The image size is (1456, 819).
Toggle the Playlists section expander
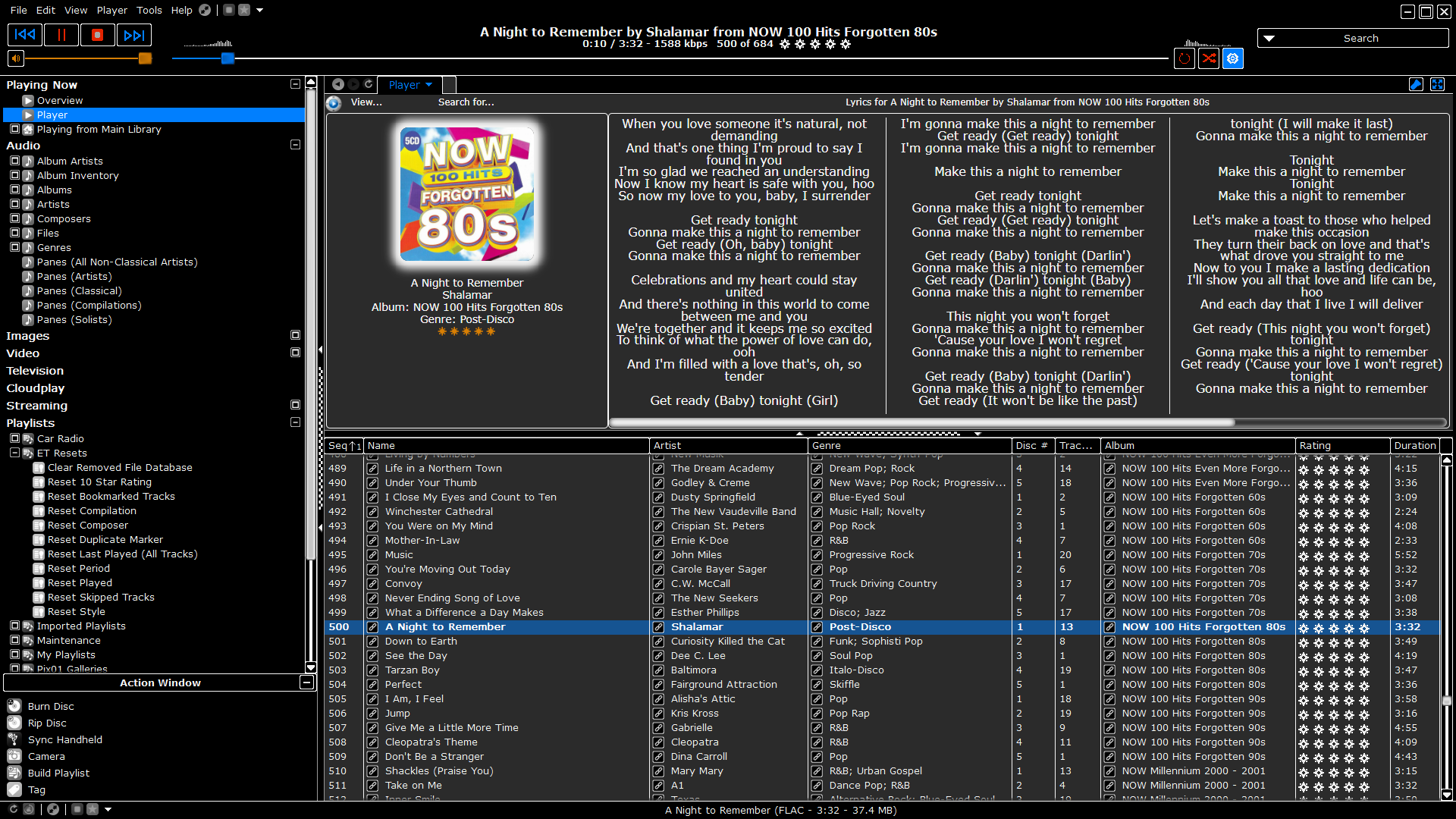[x=296, y=421]
